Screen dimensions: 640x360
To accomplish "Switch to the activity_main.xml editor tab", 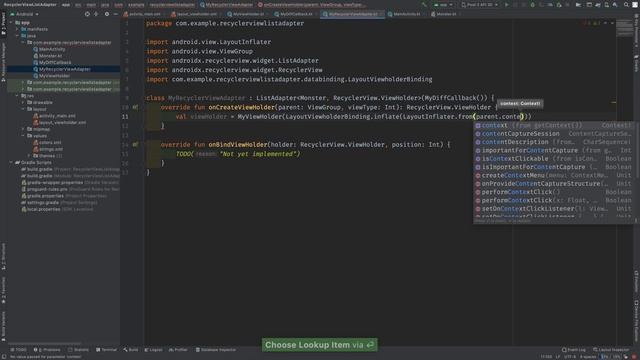I will coord(144,14).
